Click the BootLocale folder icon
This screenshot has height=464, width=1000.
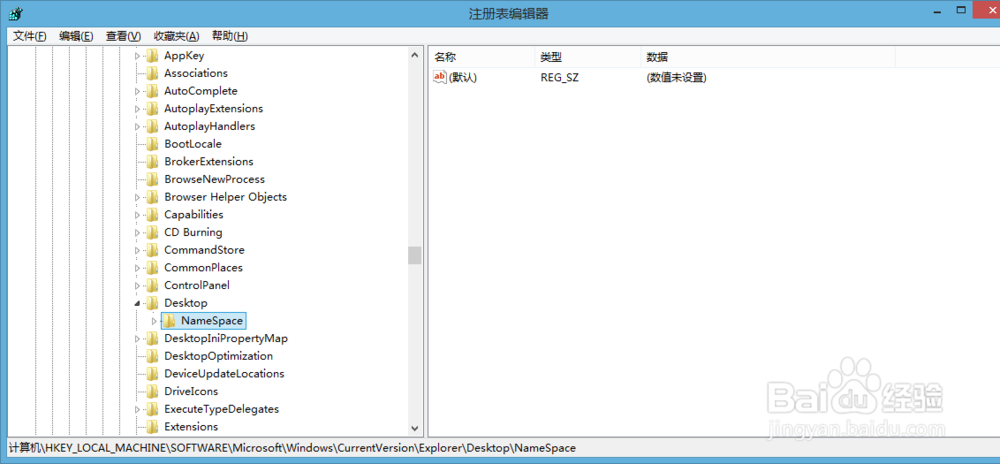pos(152,144)
